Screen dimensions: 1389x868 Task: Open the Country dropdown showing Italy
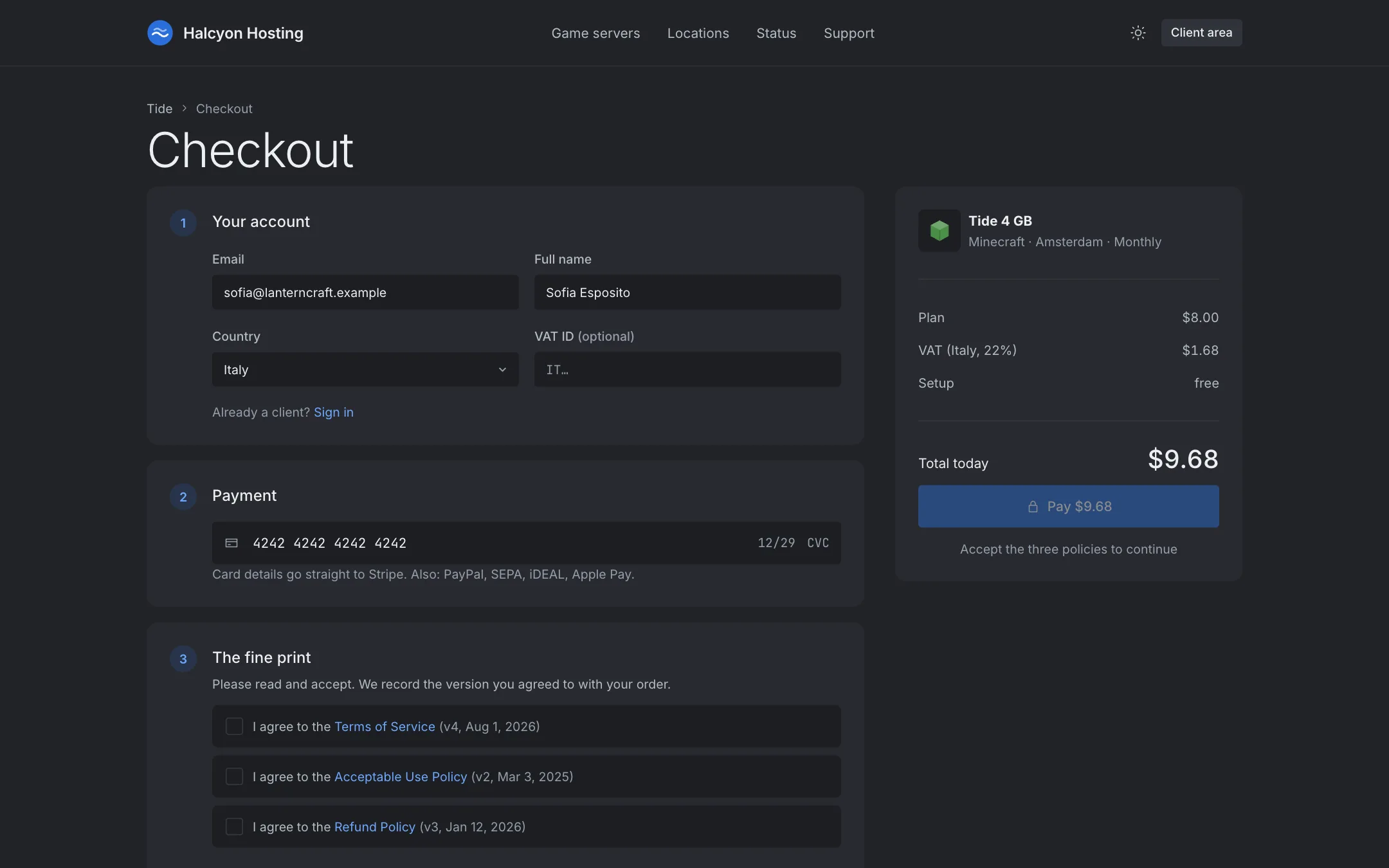[x=365, y=370]
